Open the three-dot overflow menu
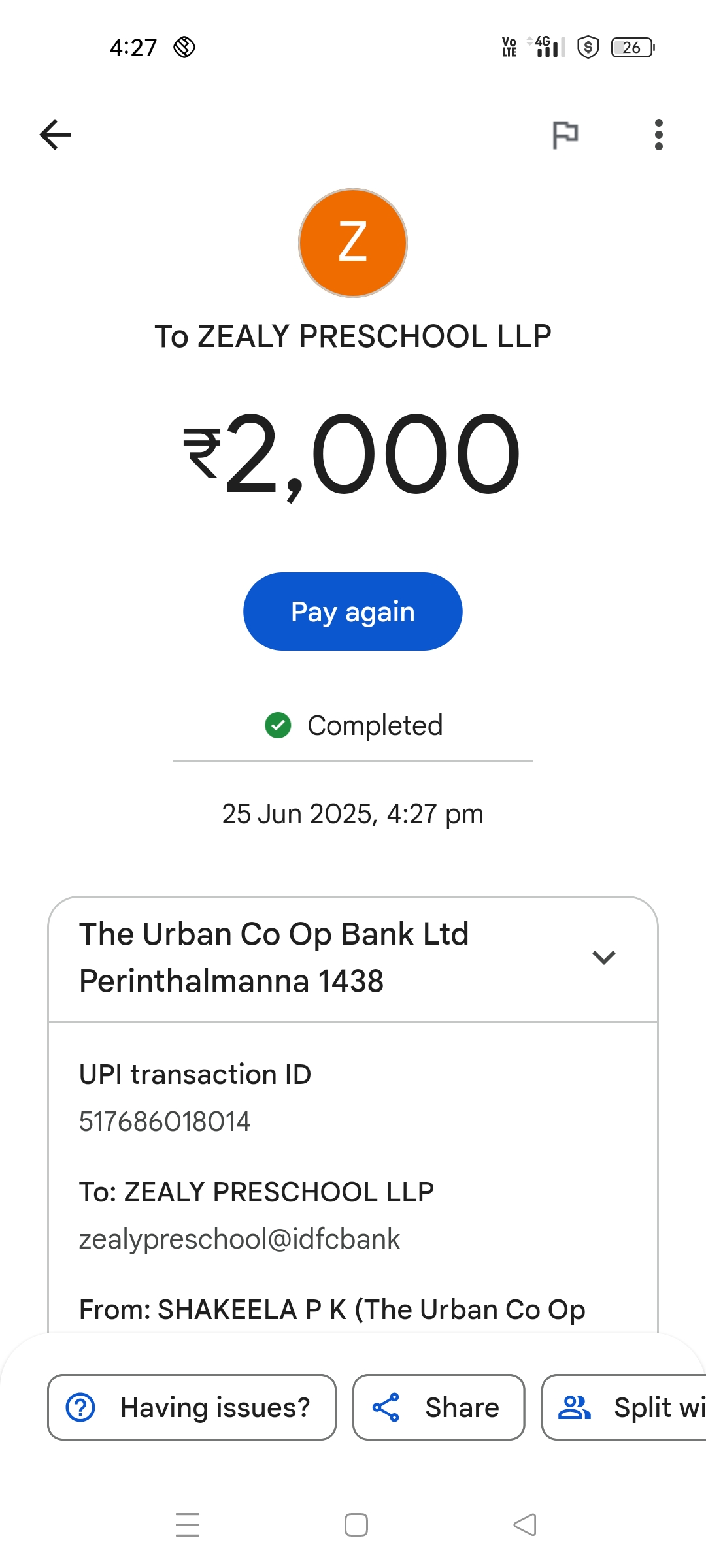706x1568 pixels. tap(658, 135)
